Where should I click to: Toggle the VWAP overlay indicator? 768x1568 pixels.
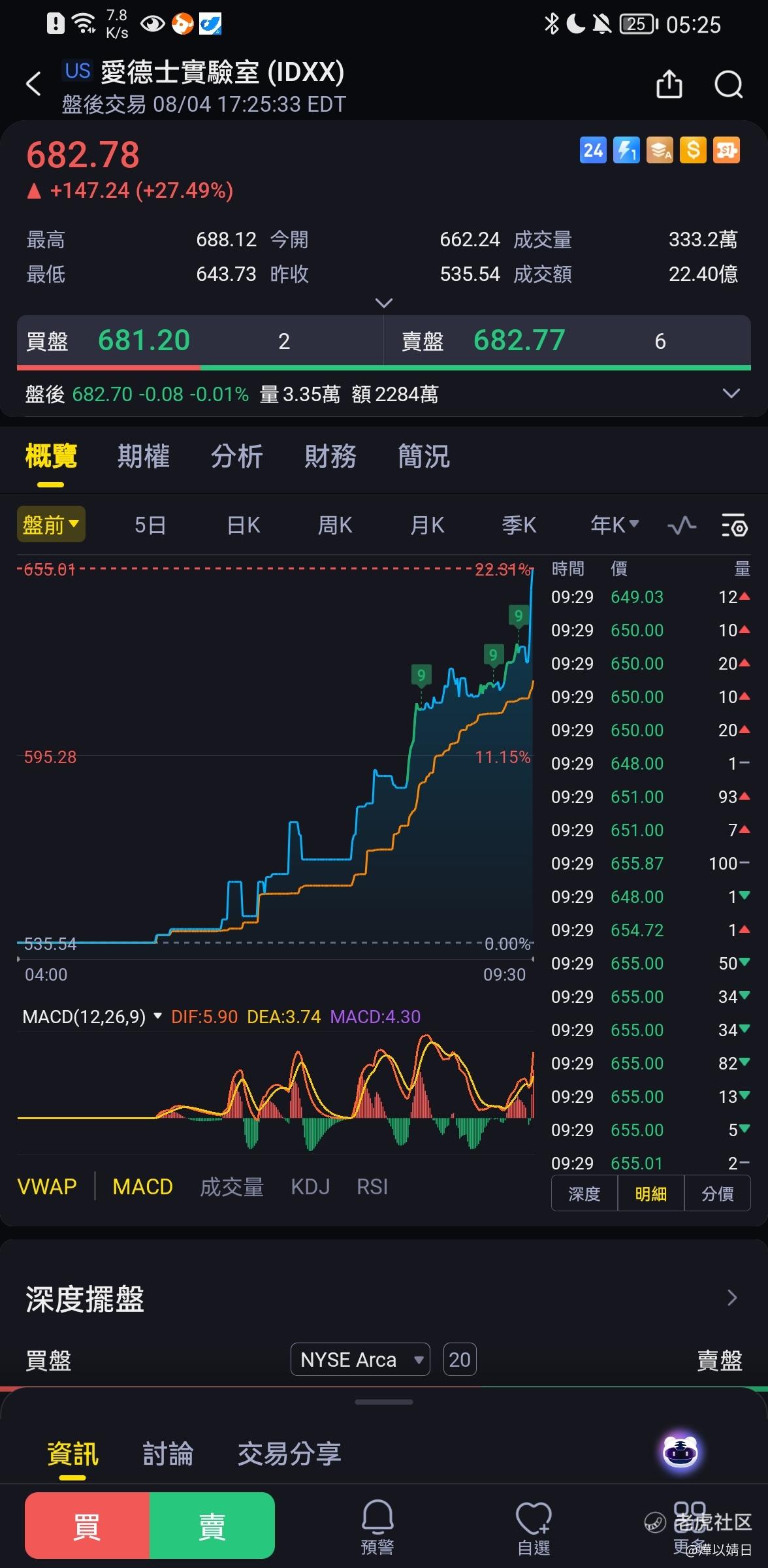pos(47,1186)
